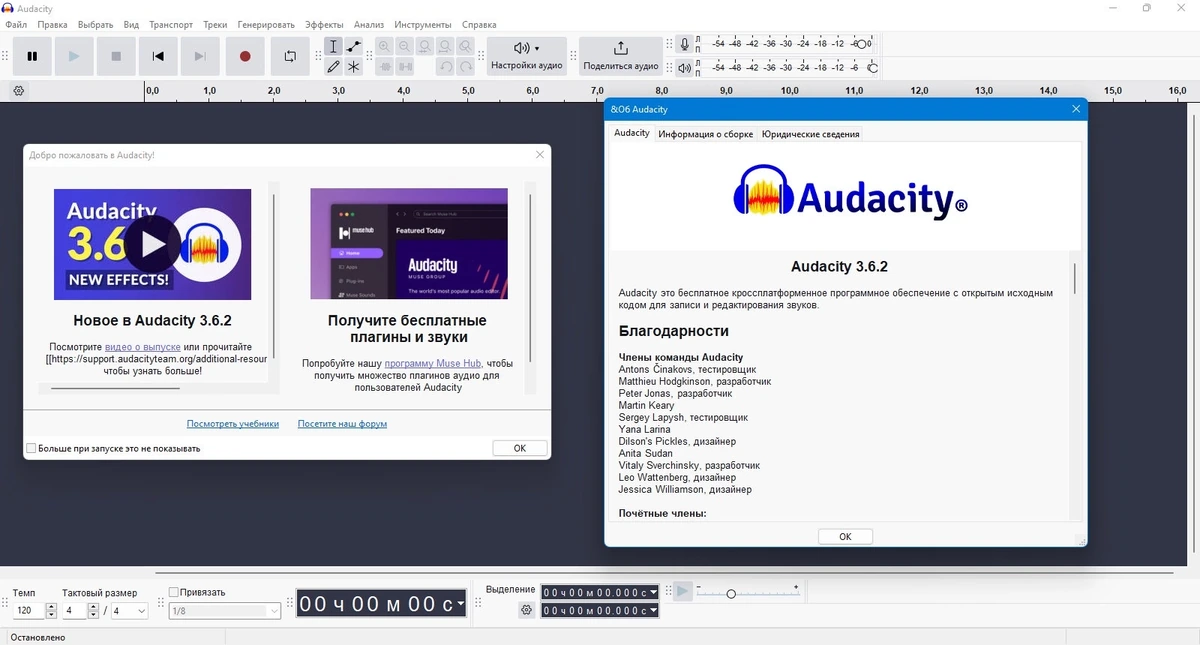The height and width of the screenshot is (645, 1200).
Task: Open the selection start time format dropdown
Action: pyautogui.click(x=654, y=593)
